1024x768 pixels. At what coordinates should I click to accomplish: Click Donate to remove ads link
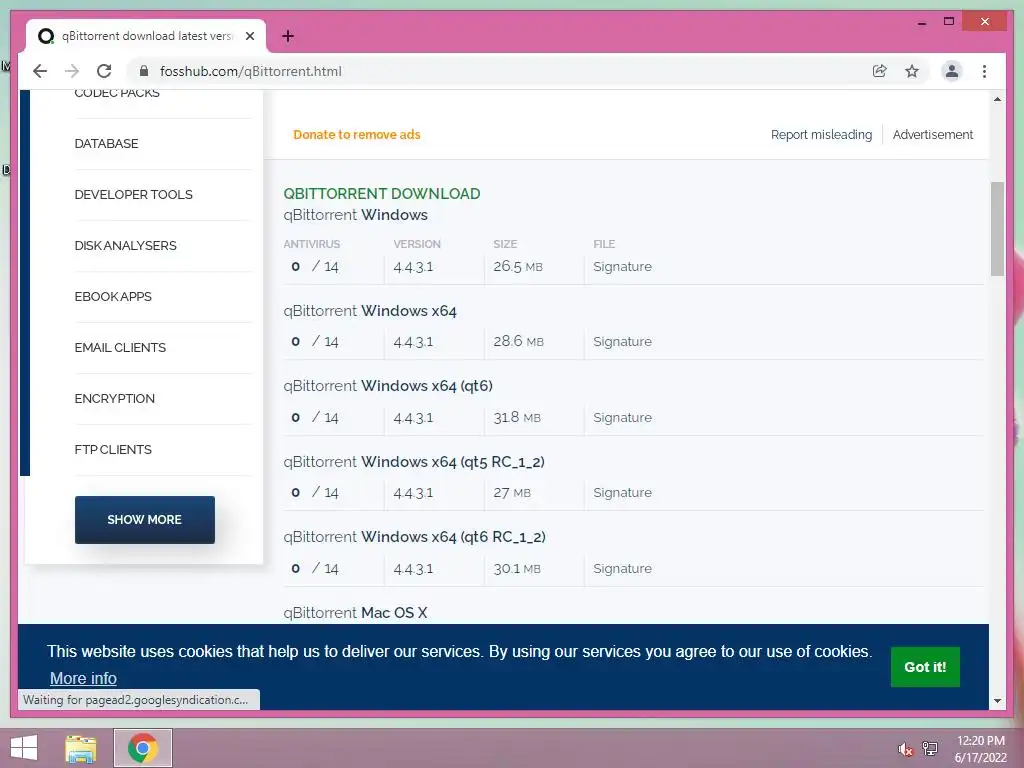click(x=357, y=135)
